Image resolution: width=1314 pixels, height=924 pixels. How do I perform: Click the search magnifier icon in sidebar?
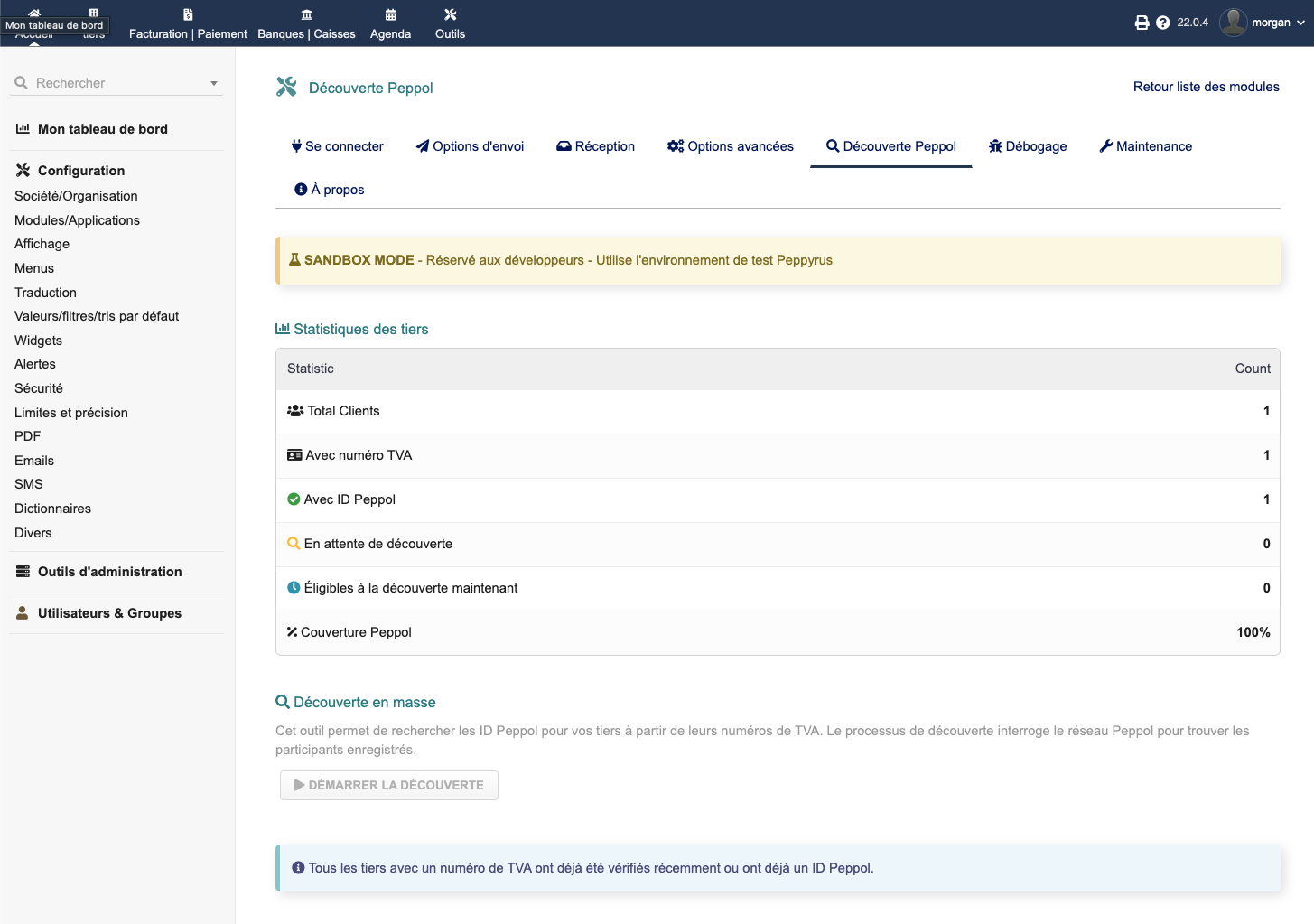pyautogui.click(x=22, y=83)
